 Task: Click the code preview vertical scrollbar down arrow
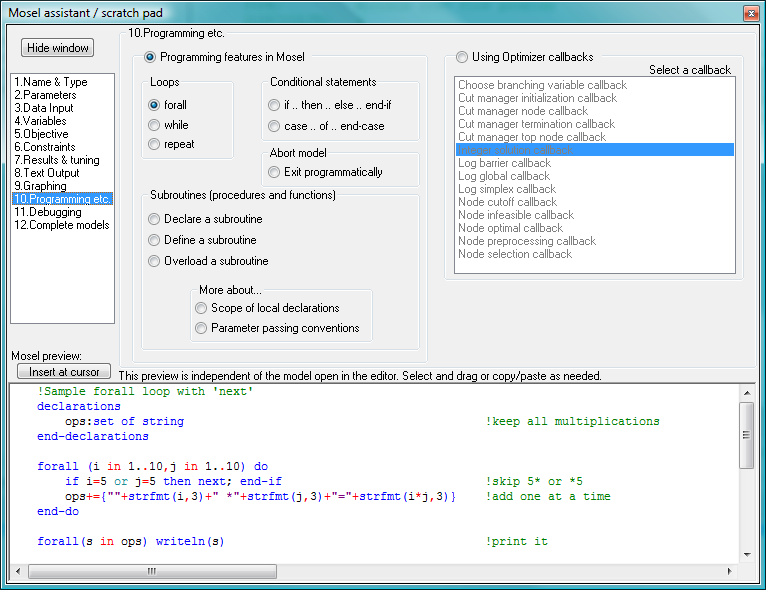click(746, 554)
